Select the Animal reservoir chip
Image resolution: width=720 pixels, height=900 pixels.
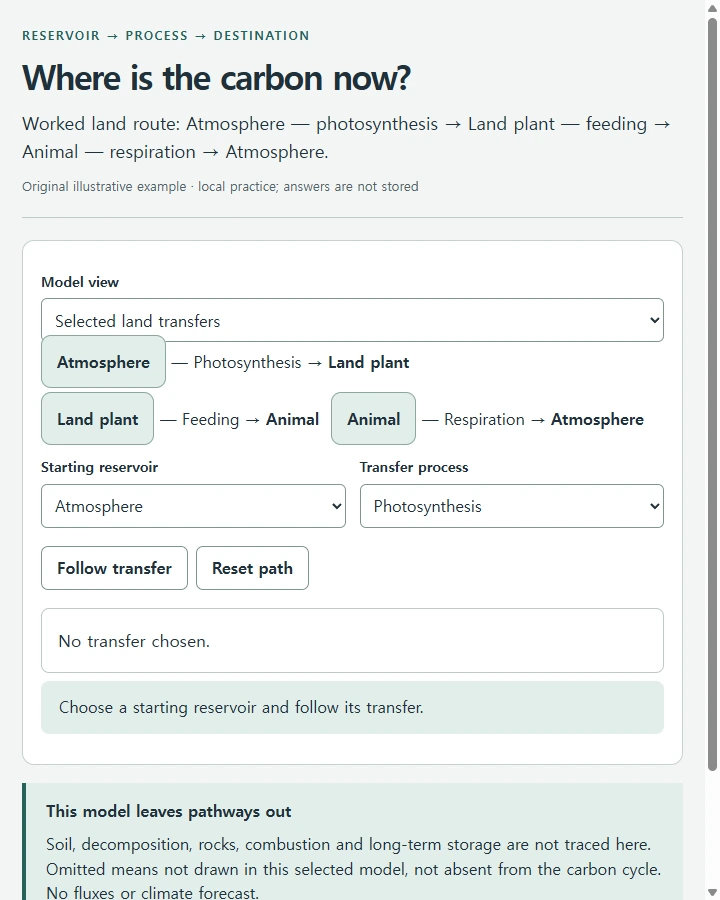(x=373, y=419)
